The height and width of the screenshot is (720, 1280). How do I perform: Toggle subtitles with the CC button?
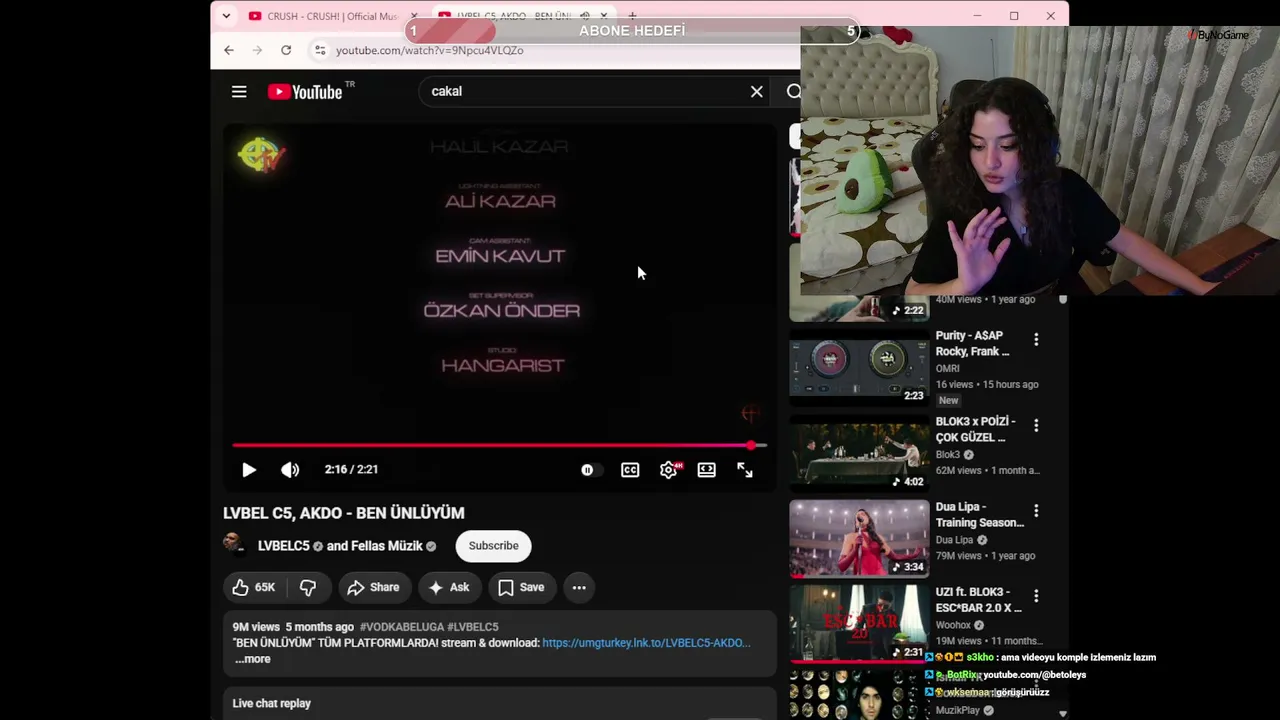click(630, 470)
